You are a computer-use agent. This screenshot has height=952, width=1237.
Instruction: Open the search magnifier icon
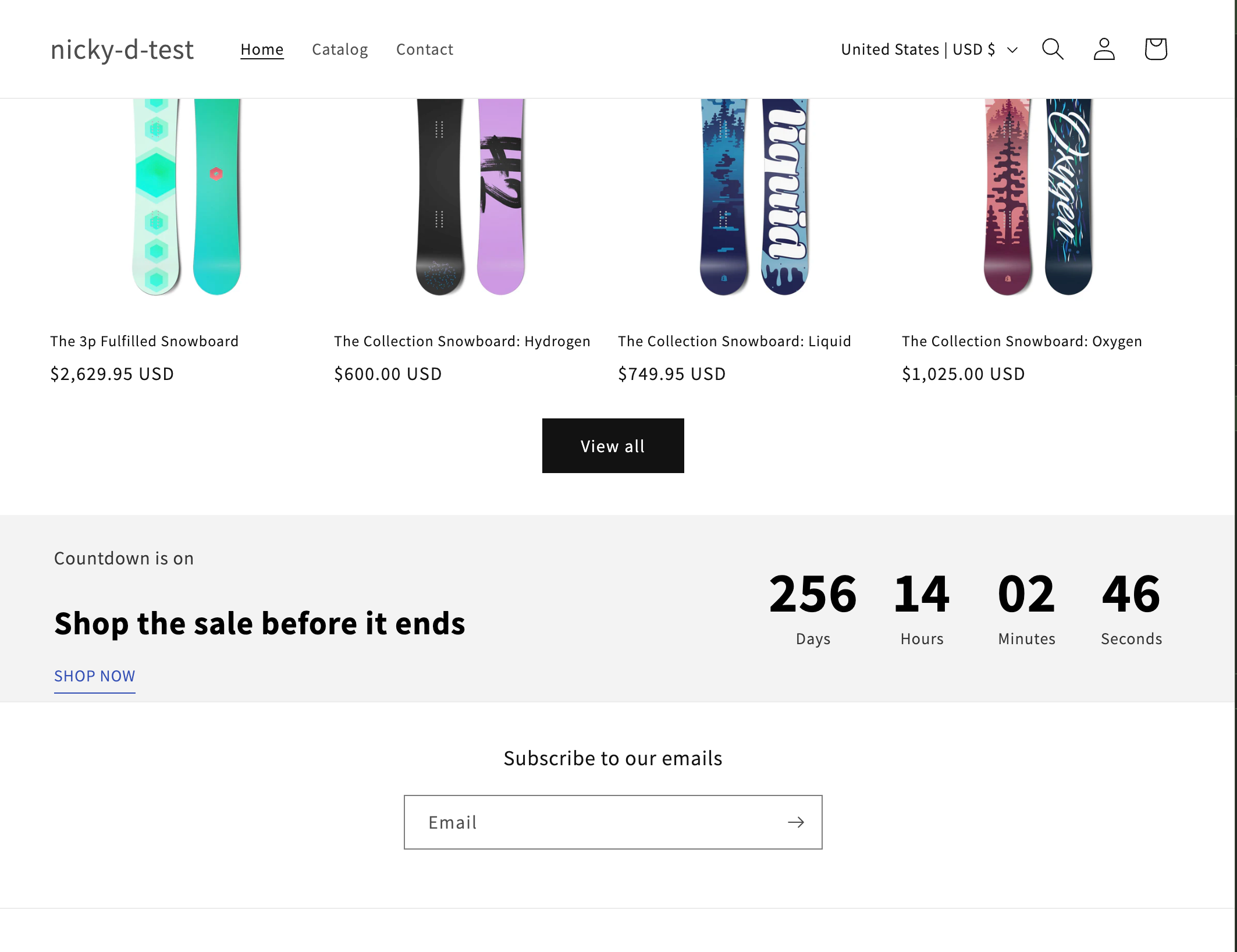pos(1053,49)
